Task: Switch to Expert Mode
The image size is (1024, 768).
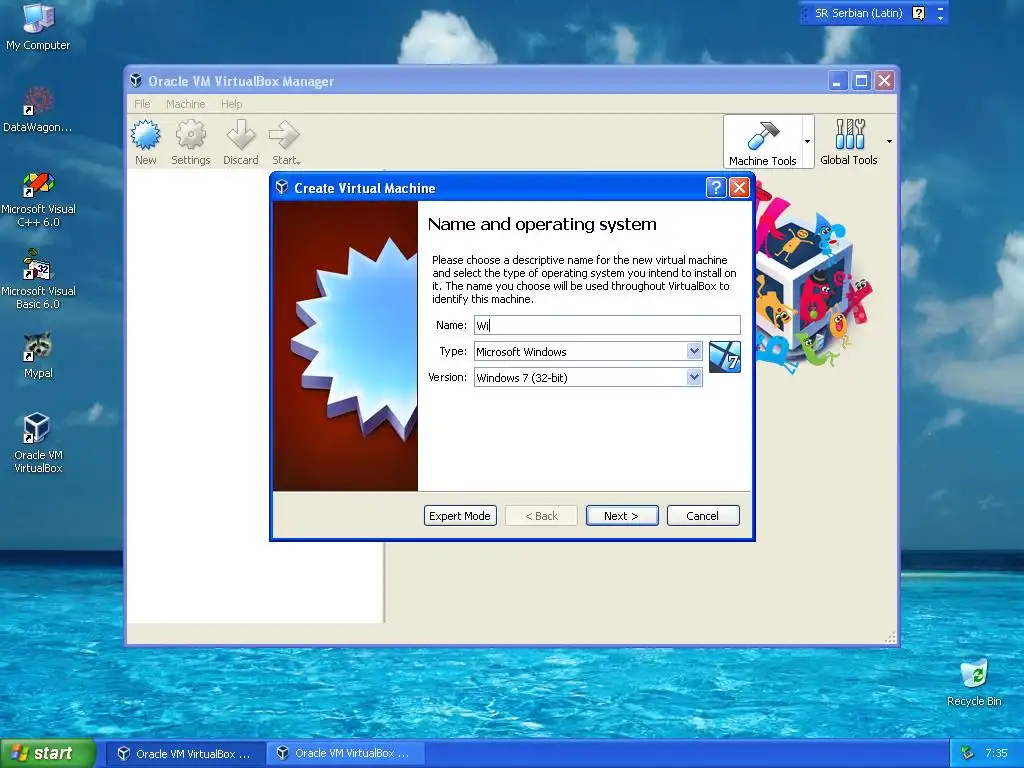Action: tap(460, 516)
